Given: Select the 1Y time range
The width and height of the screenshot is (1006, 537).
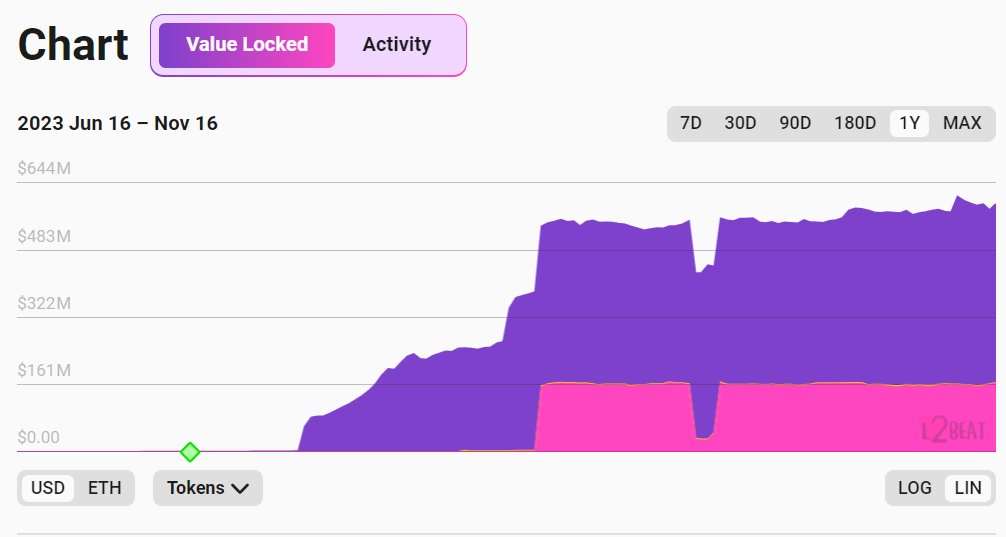Looking at the screenshot, I should [x=909, y=123].
